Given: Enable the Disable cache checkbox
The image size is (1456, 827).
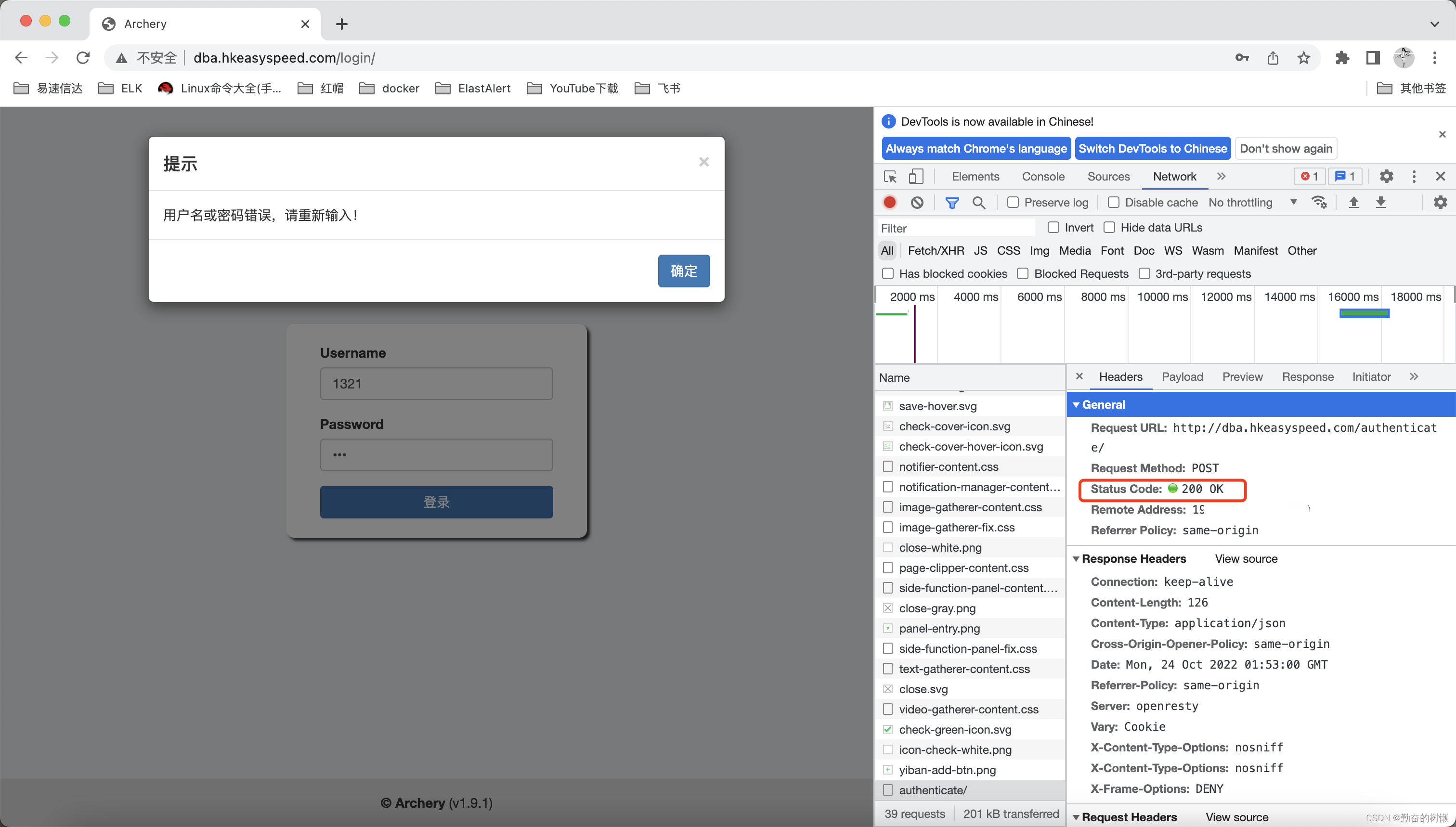Looking at the screenshot, I should 1115,202.
